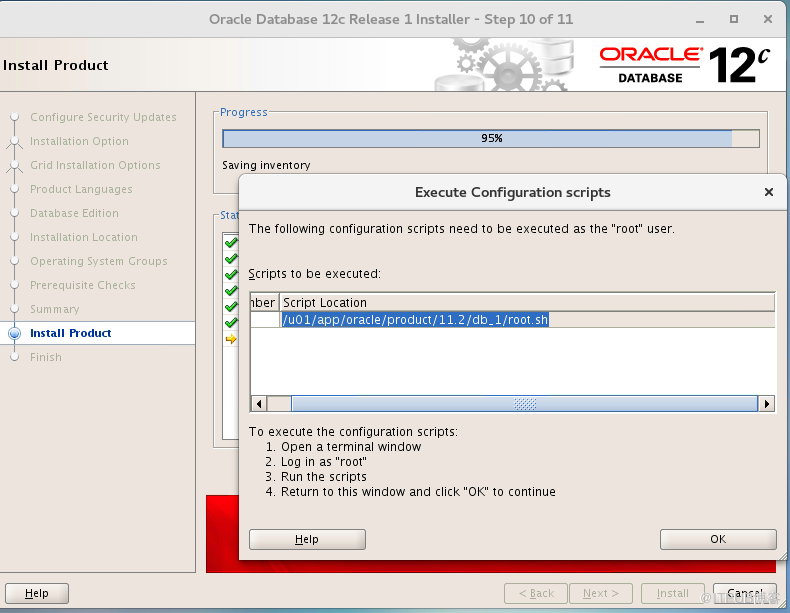The height and width of the screenshot is (613, 790).
Task: Click the disabled Next button
Action: click(x=601, y=593)
